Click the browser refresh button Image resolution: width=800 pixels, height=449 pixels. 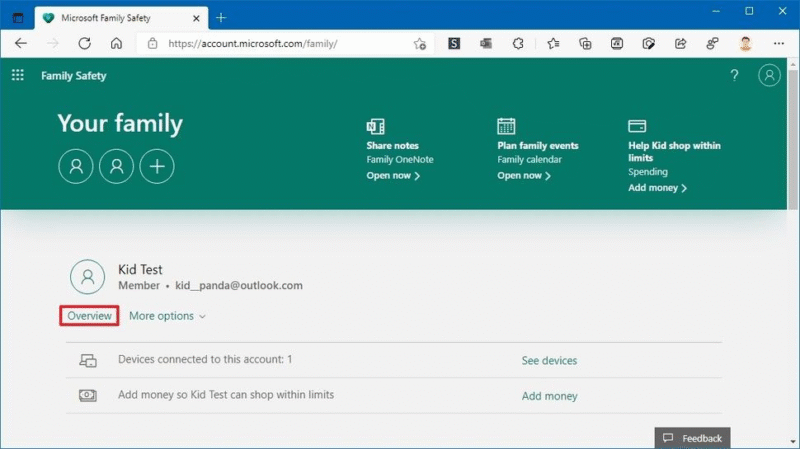point(84,44)
